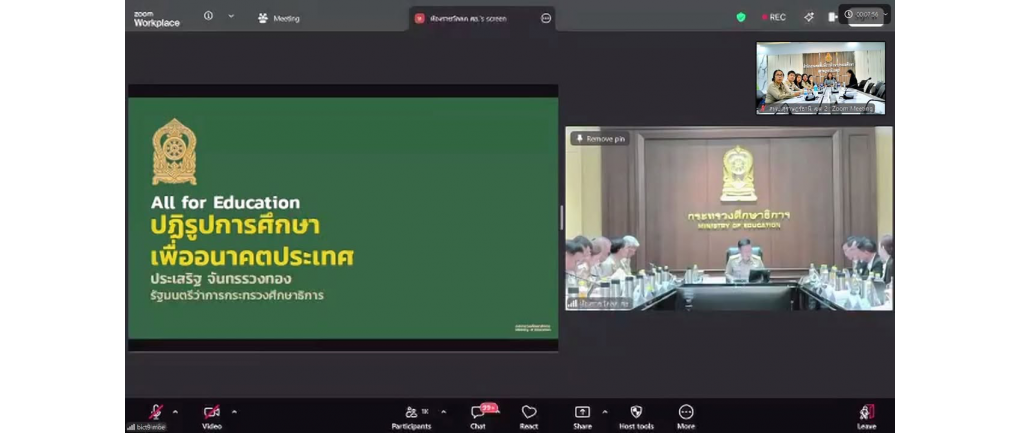Leave the meeting
1020x433 pixels.
point(866,412)
